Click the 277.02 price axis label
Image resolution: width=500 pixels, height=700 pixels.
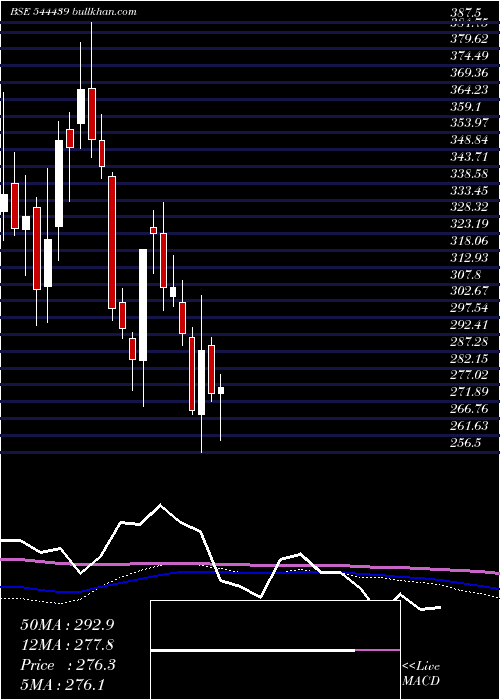[469, 375]
